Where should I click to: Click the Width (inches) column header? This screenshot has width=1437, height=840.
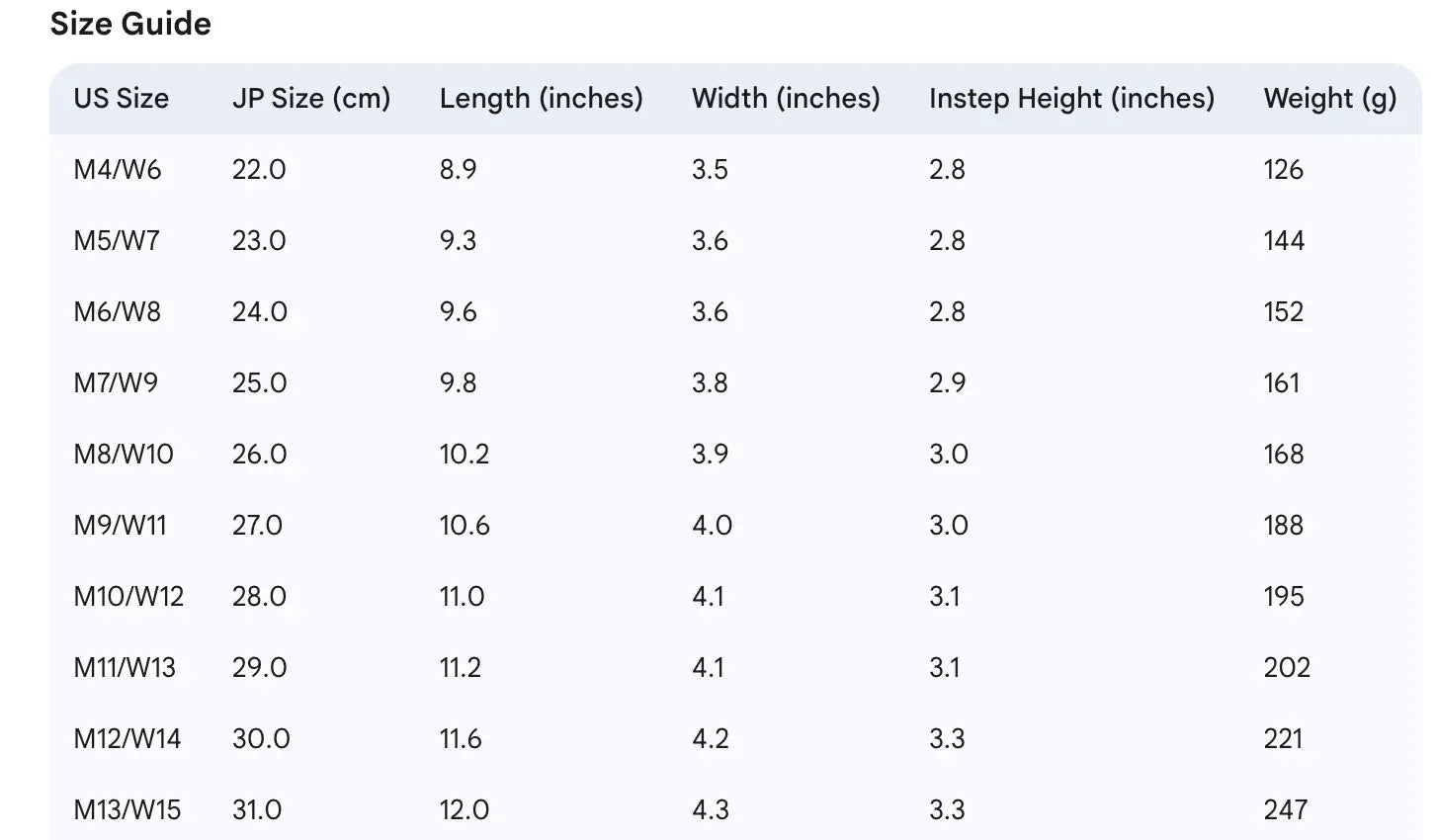pos(785,99)
